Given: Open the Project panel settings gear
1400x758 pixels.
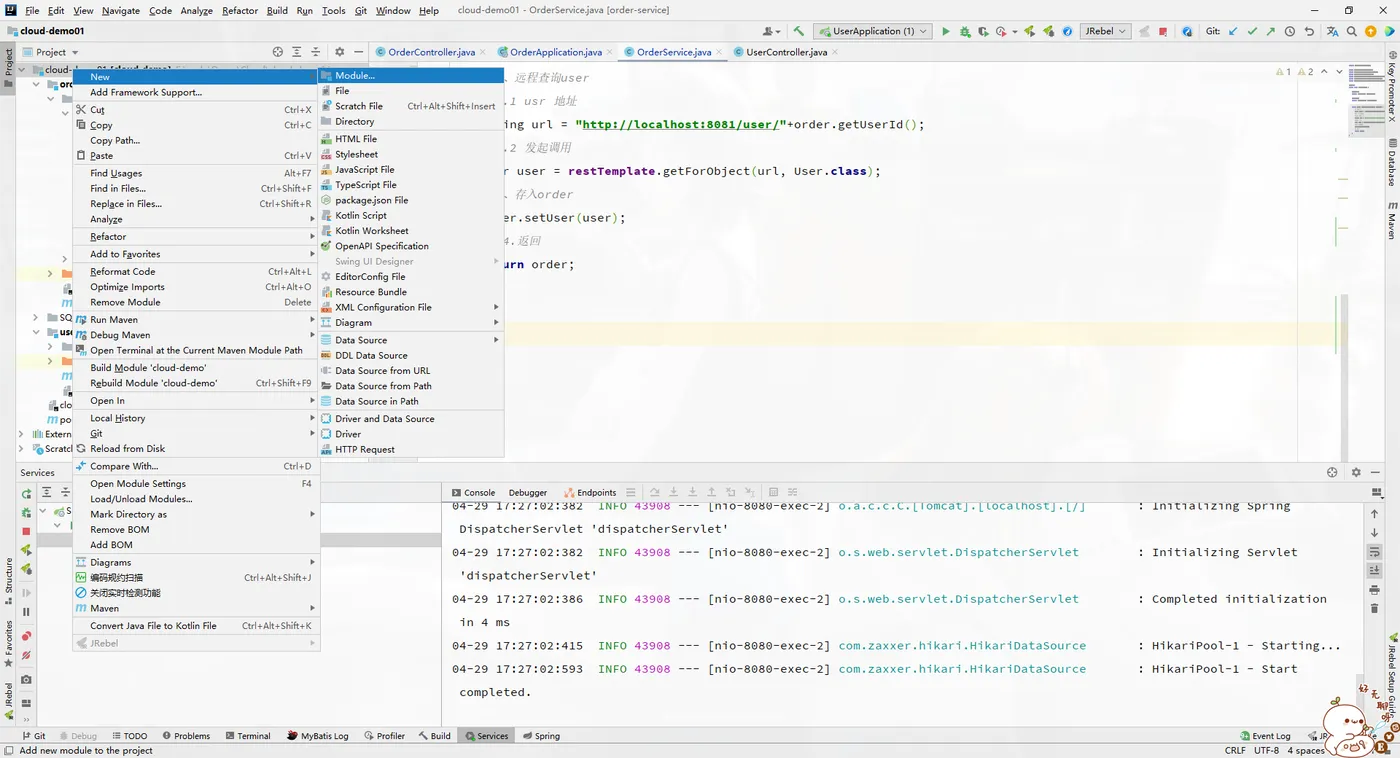Looking at the screenshot, I should [339, 52].
